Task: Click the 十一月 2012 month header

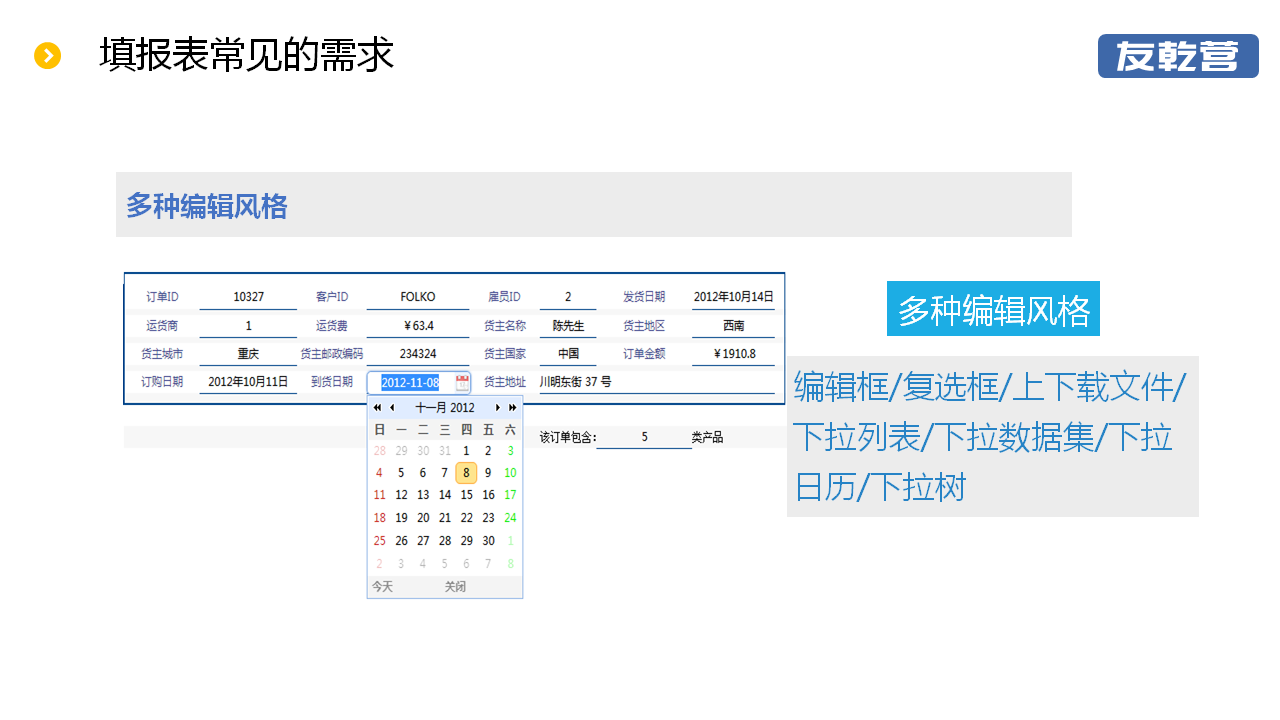Action: pos(445,408)
